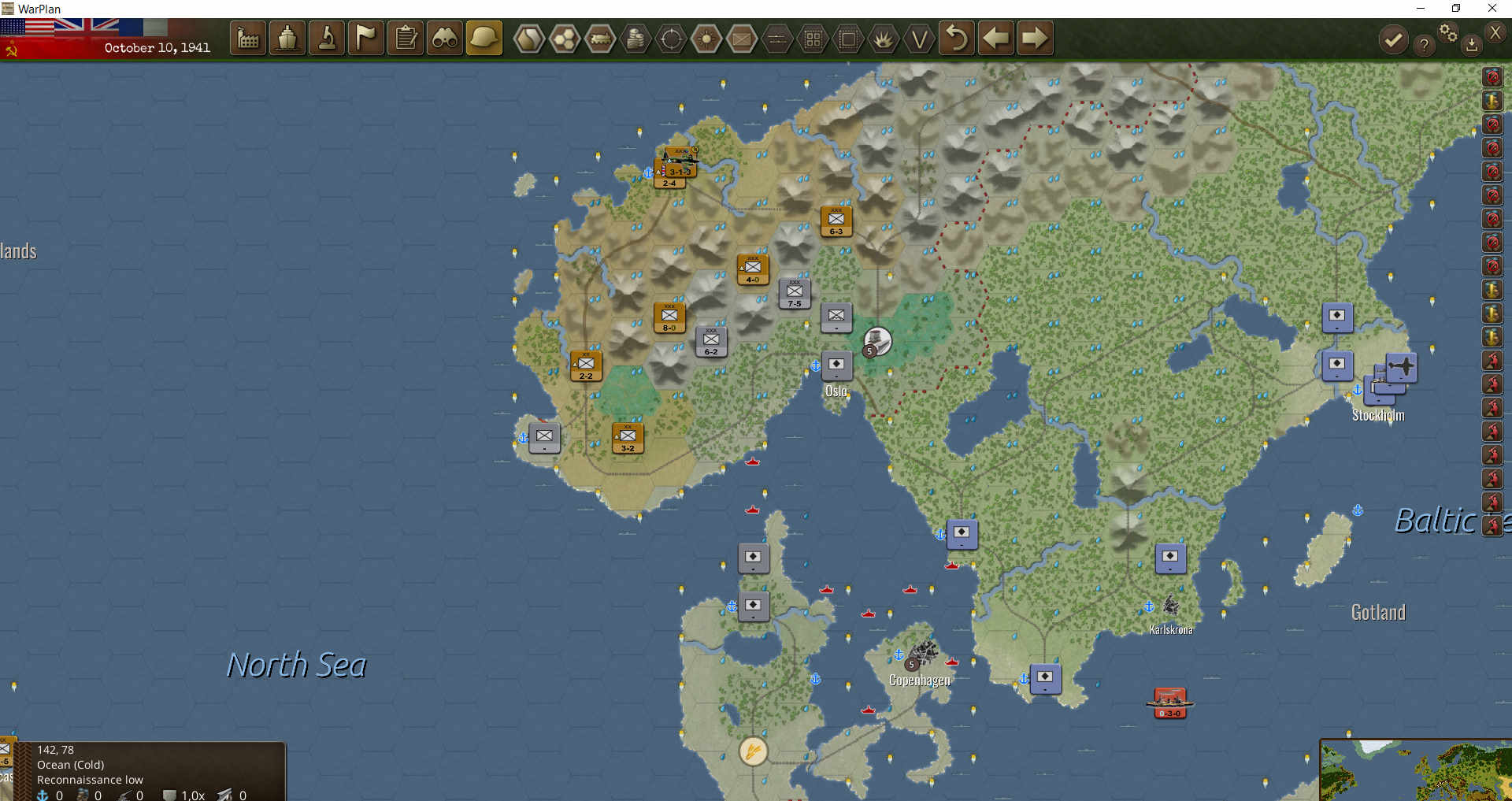The height and width of the screenshot is (801, 1512).
Task: Toggle the rail train overlay hex button
Action: pos(600,39)
